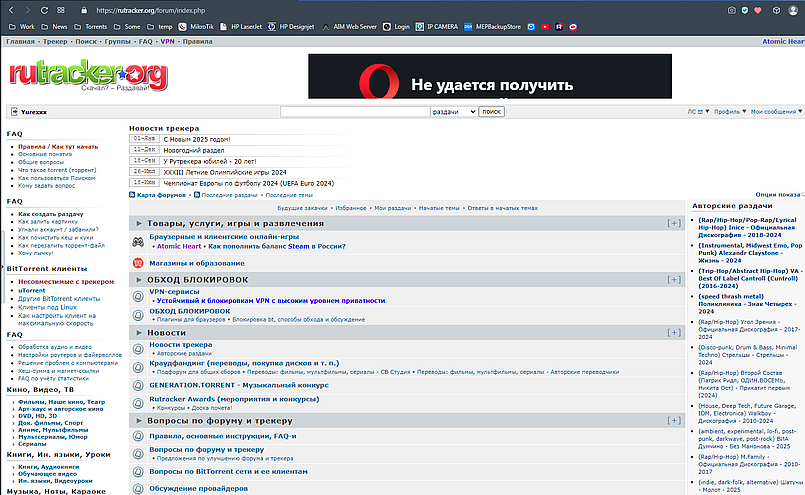This screenshot has width=805, height=495.
Task: Open the Torrents bookmarks folder
Action: [91, 27]
